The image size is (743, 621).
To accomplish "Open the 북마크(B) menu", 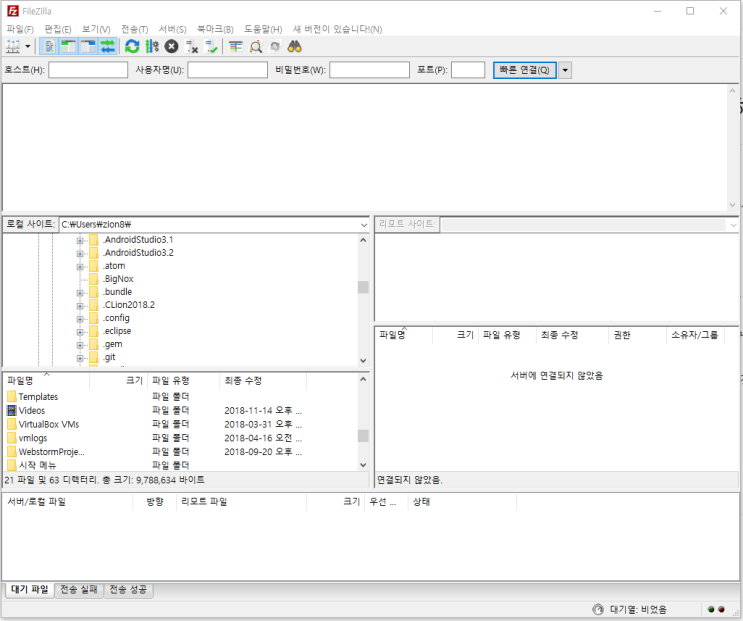I will pyautogui.click(x=216, y=29).
